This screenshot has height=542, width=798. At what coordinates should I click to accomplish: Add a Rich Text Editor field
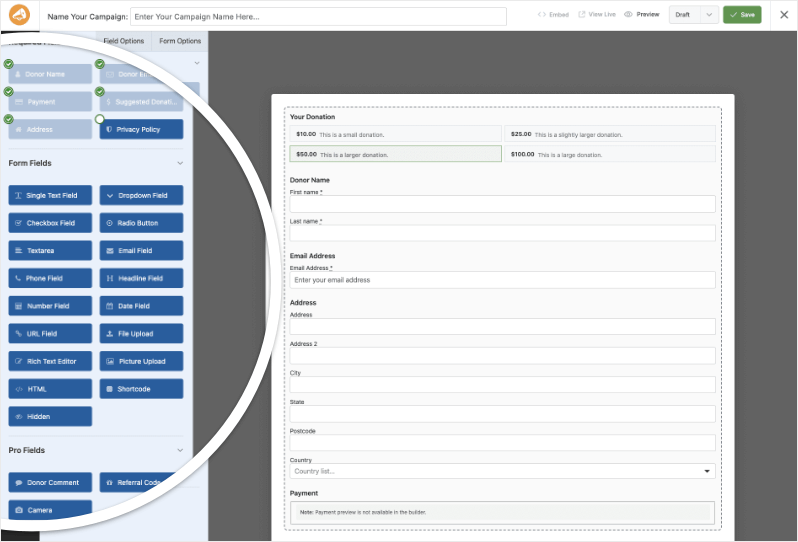tap(50, 361)
